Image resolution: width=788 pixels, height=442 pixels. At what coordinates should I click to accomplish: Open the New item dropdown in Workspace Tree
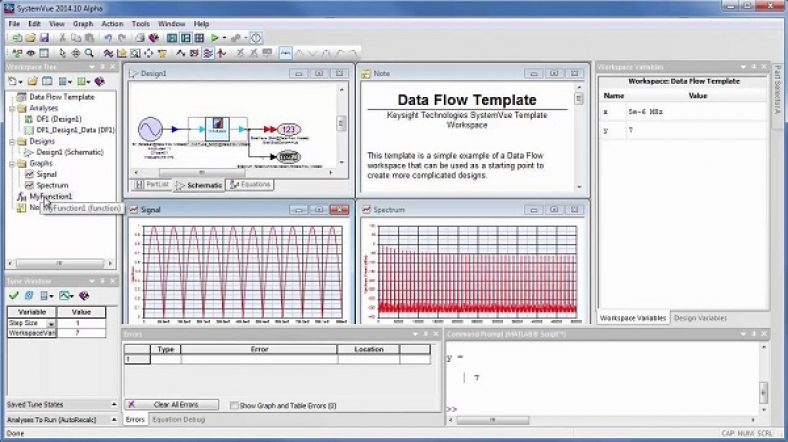[14, 81]
